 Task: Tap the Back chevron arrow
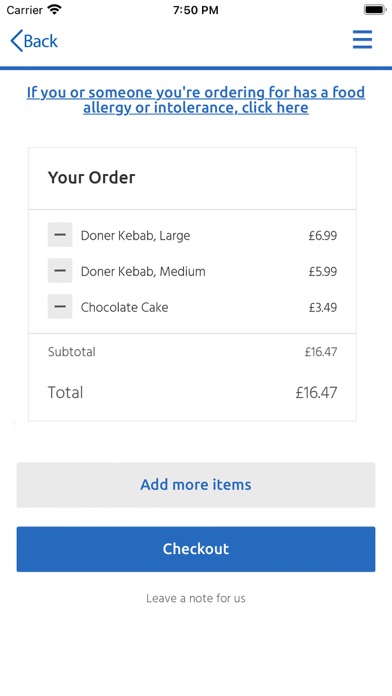[16, 41]
